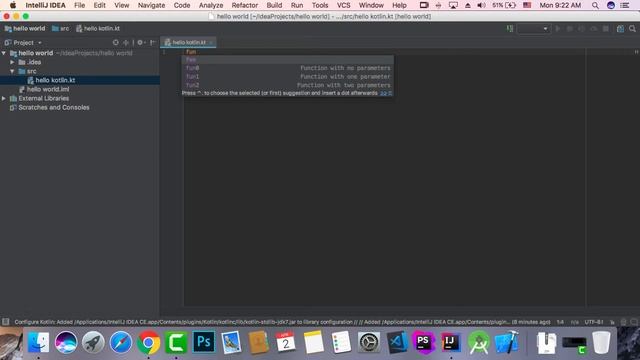Click the 1:4 cursor position indicator
This screenshot has height=360, width=640.
[x=560, y=322]
